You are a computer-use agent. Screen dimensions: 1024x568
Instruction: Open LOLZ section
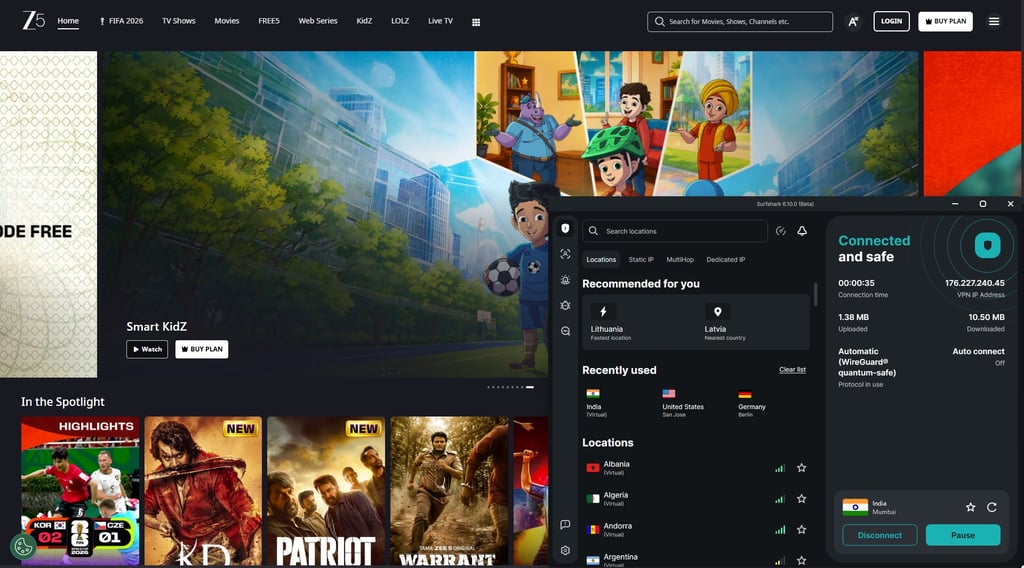tap(400, 21)
